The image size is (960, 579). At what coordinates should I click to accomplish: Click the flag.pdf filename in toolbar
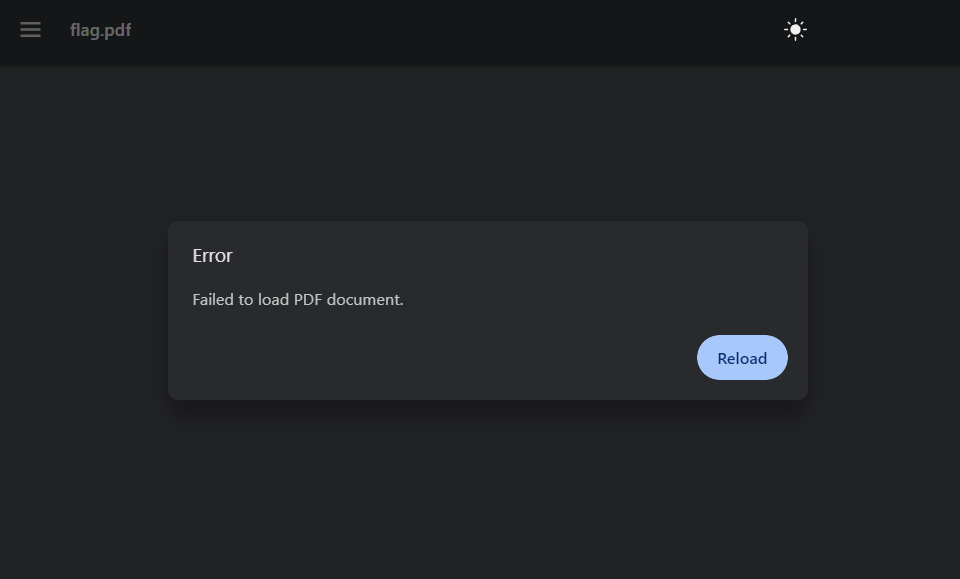pos(100,30)
